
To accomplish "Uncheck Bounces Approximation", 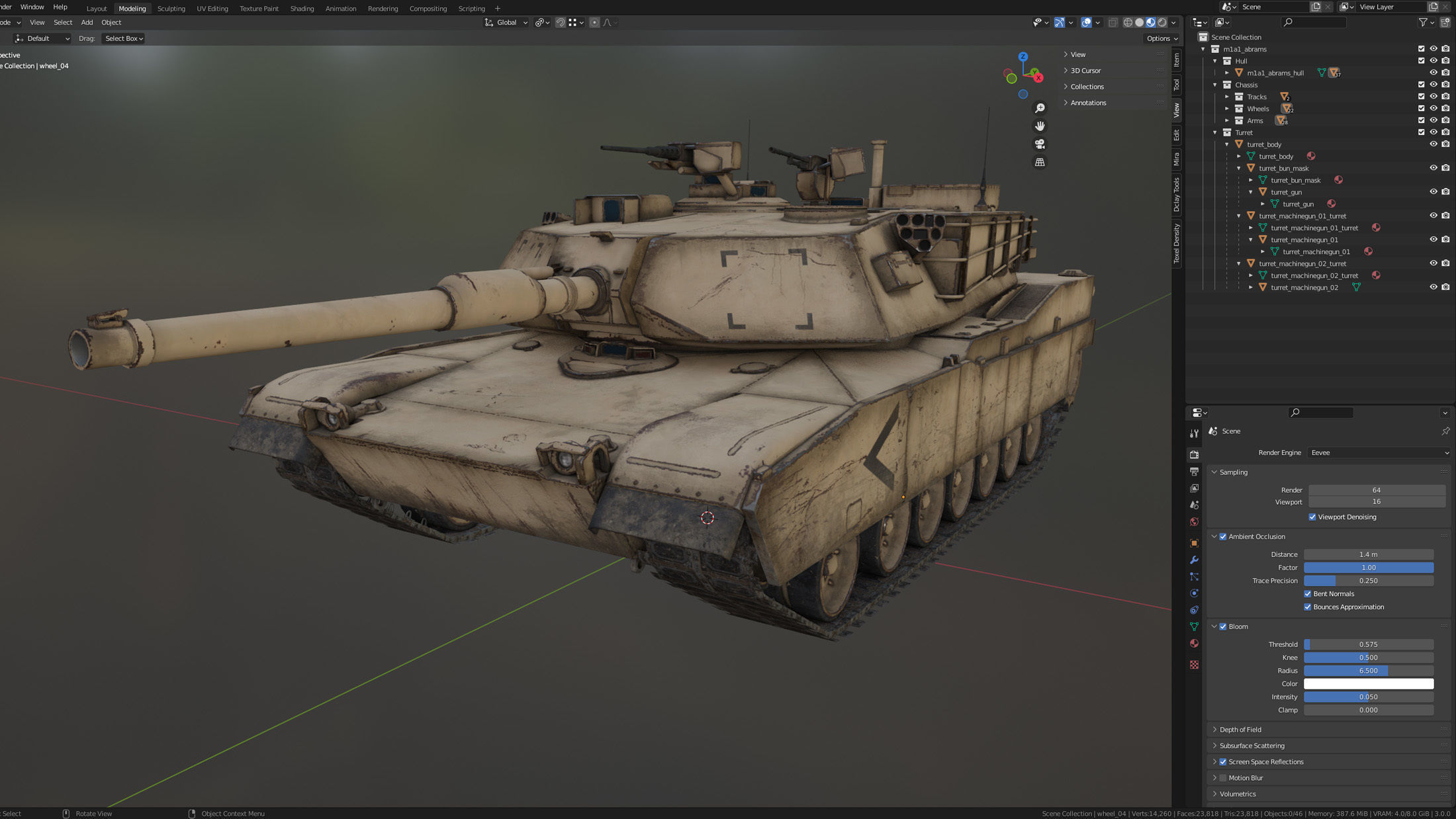I will pos(1307,607).
